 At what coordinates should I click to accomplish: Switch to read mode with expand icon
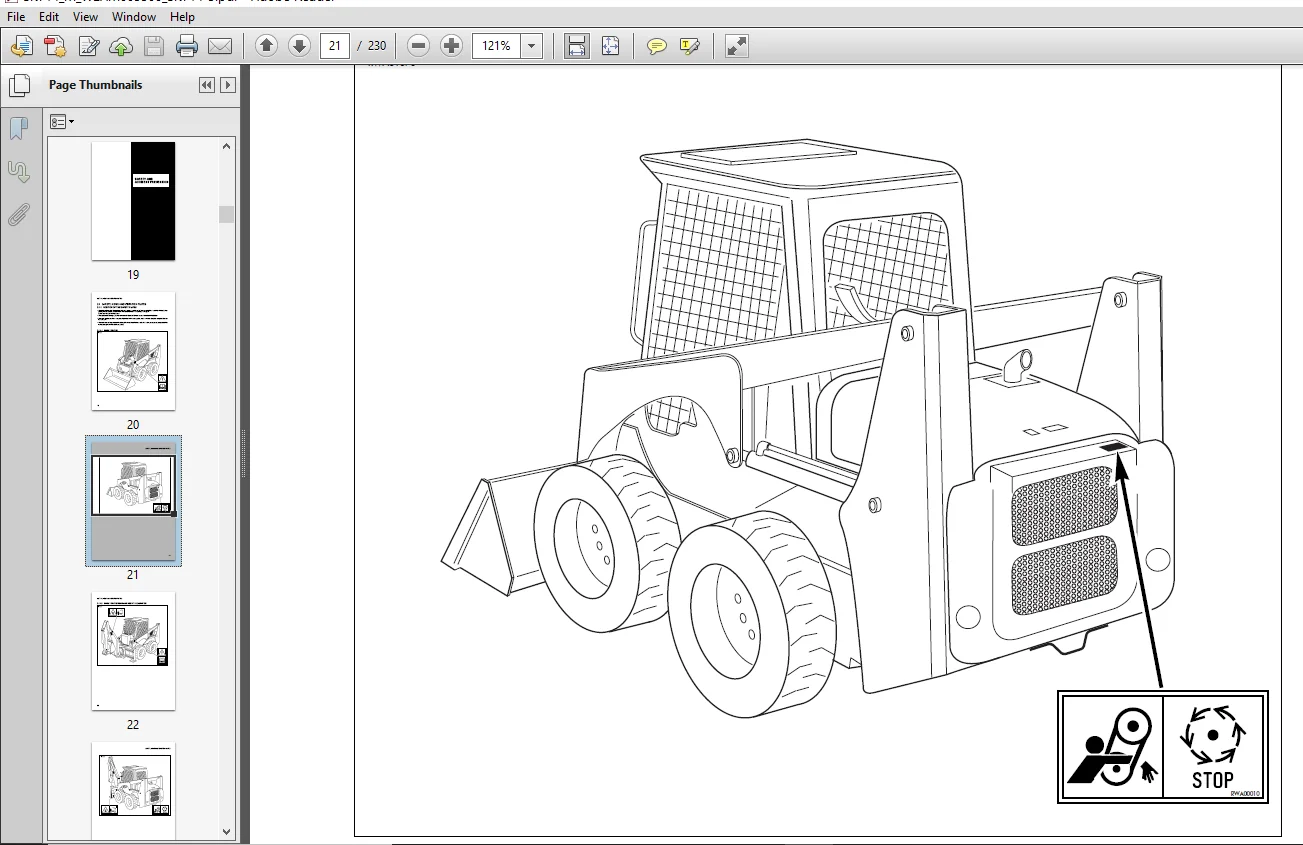737,46
